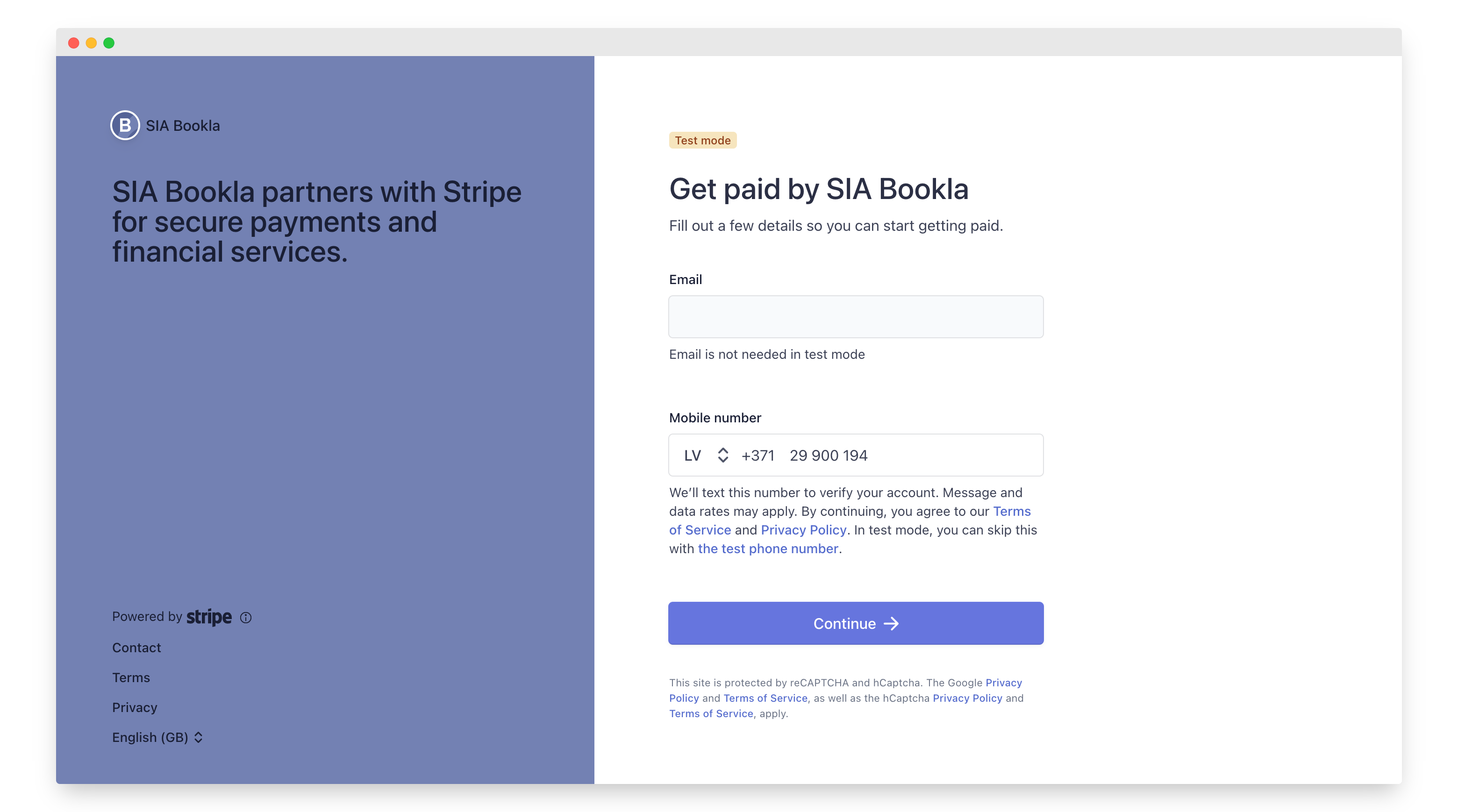Image resolution: width=1458 pixels, height=812 pixels.
Task: Open Stripe's Privacy Policy link below mobile number
Action: (x=803, y=530)
